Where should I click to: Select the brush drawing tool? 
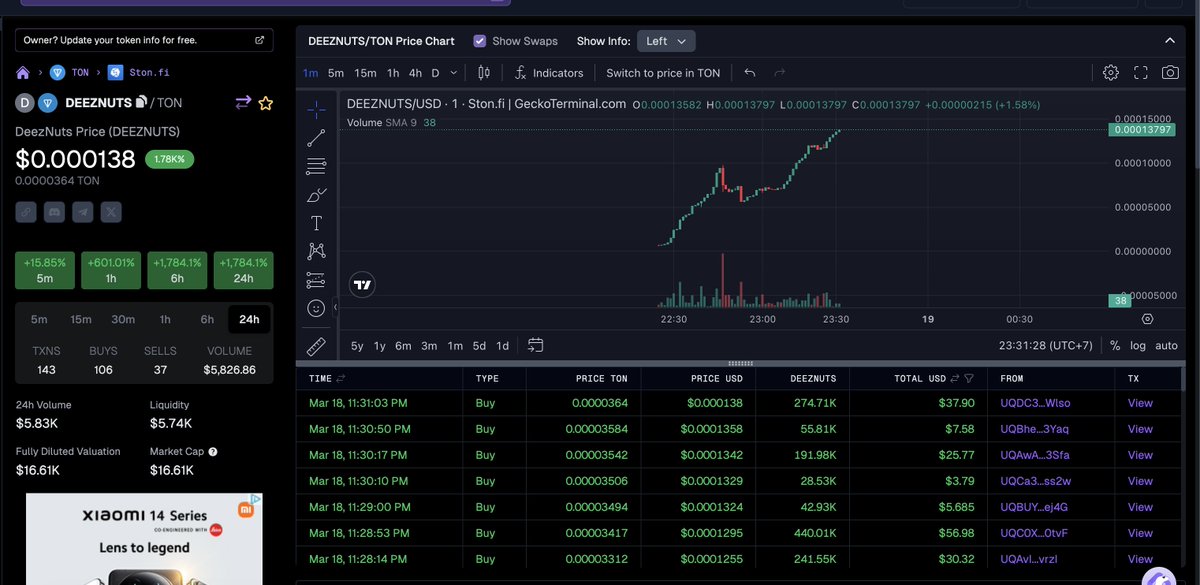coord(316,195)
